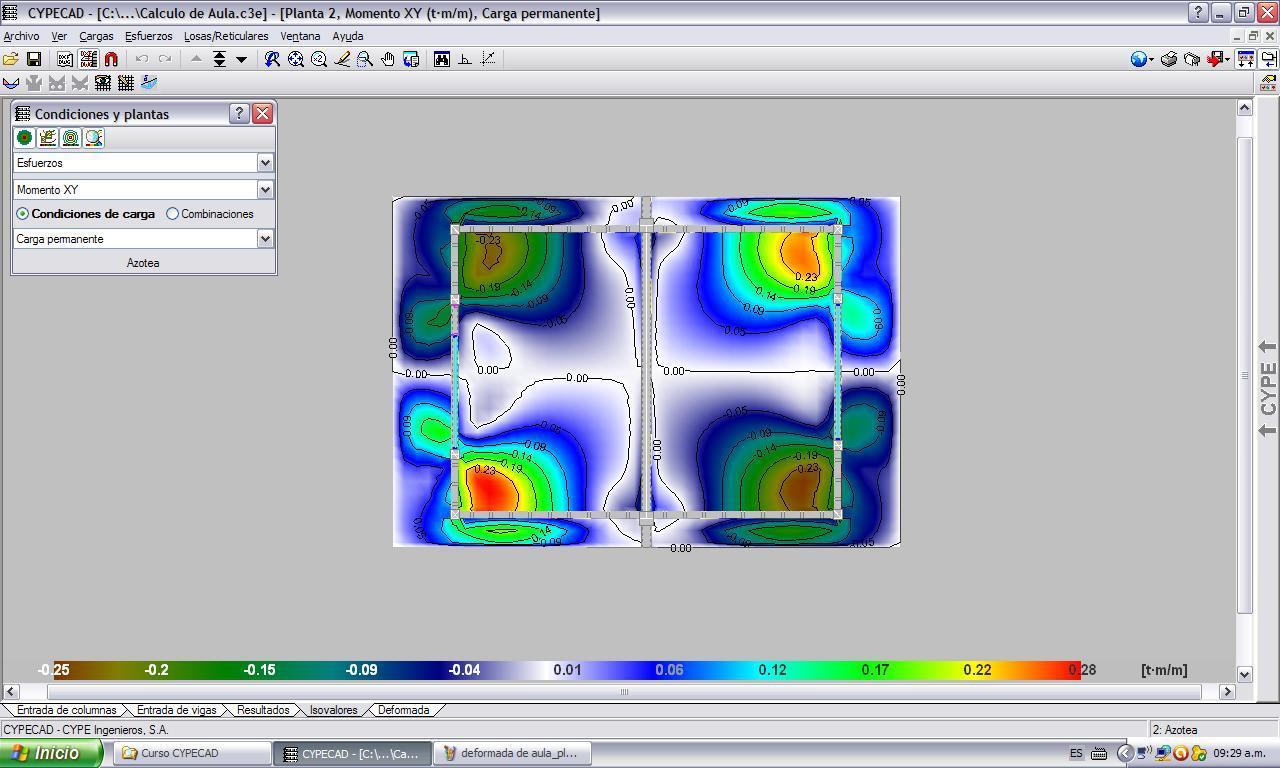The height and width of the screenshot is (768, 1280).
Task: Switch to the Deformada tab
Action: click(x=403, y=710)
